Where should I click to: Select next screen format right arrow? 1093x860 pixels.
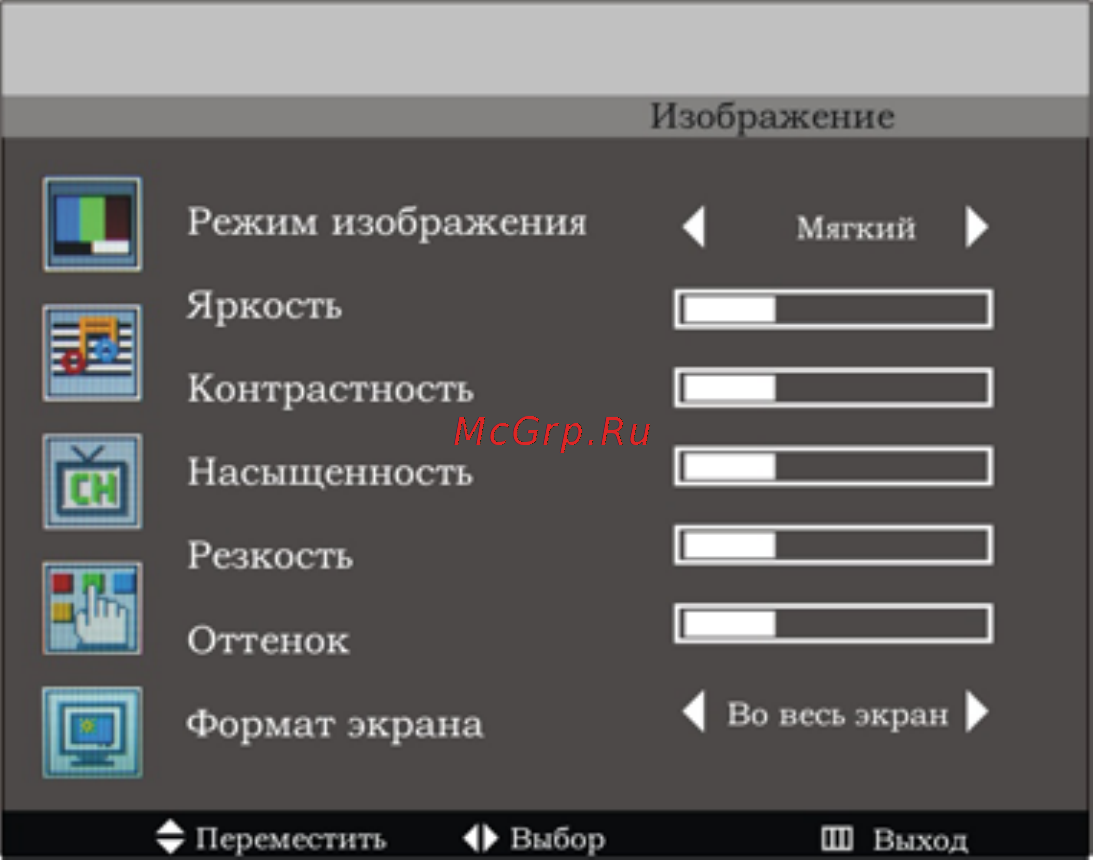[977, 712]
